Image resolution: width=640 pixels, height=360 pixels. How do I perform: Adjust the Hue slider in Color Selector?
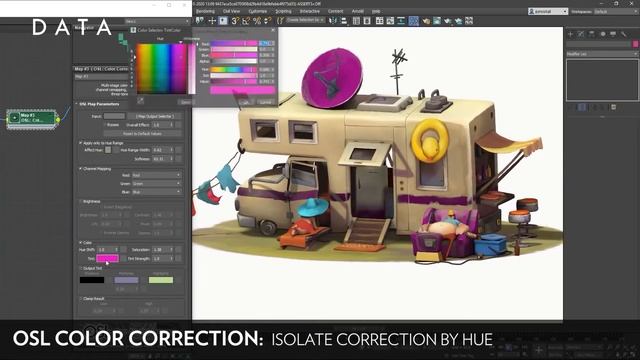[x=234, y=69]
